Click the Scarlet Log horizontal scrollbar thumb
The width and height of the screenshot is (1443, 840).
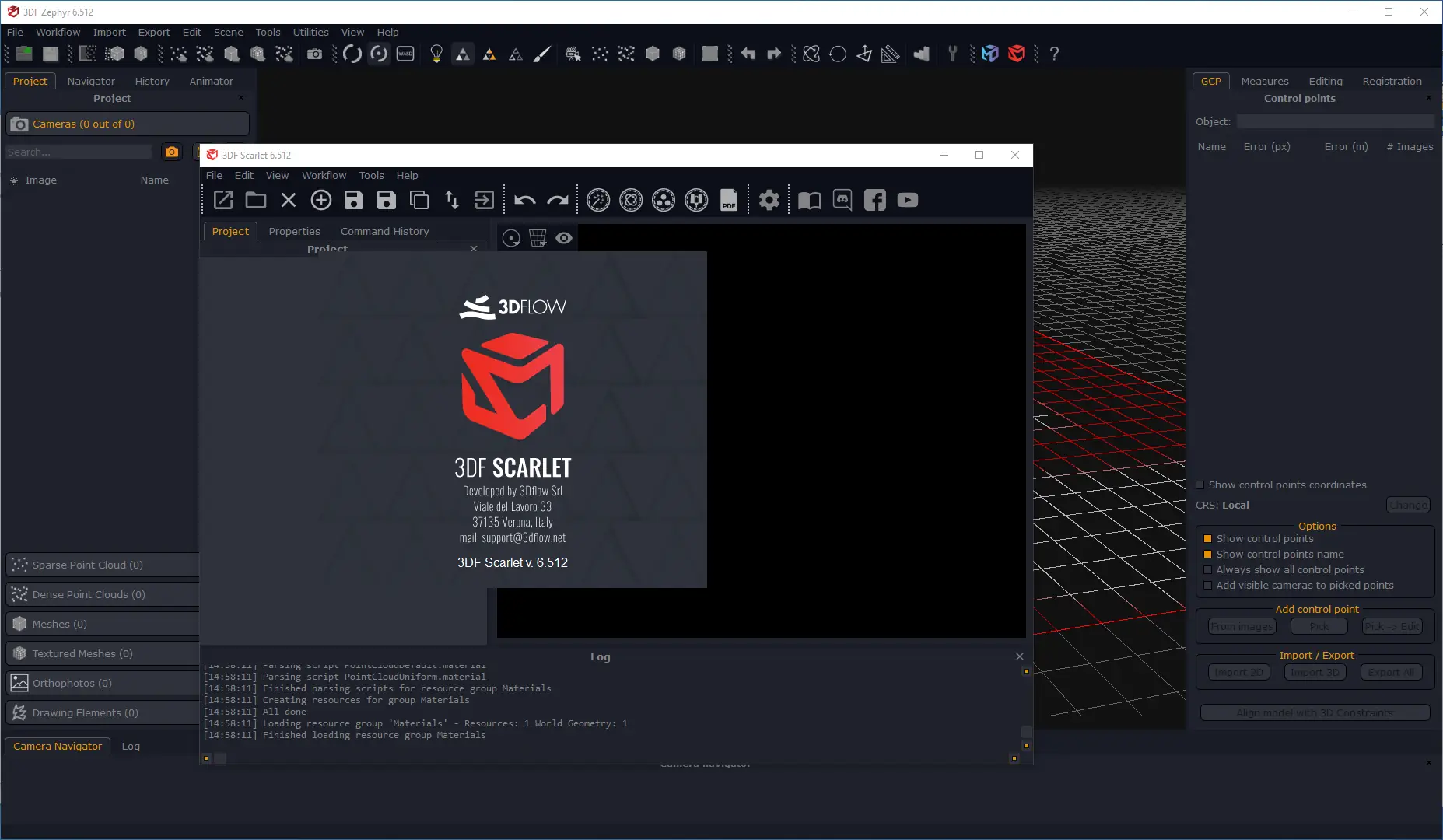point(221,758)
